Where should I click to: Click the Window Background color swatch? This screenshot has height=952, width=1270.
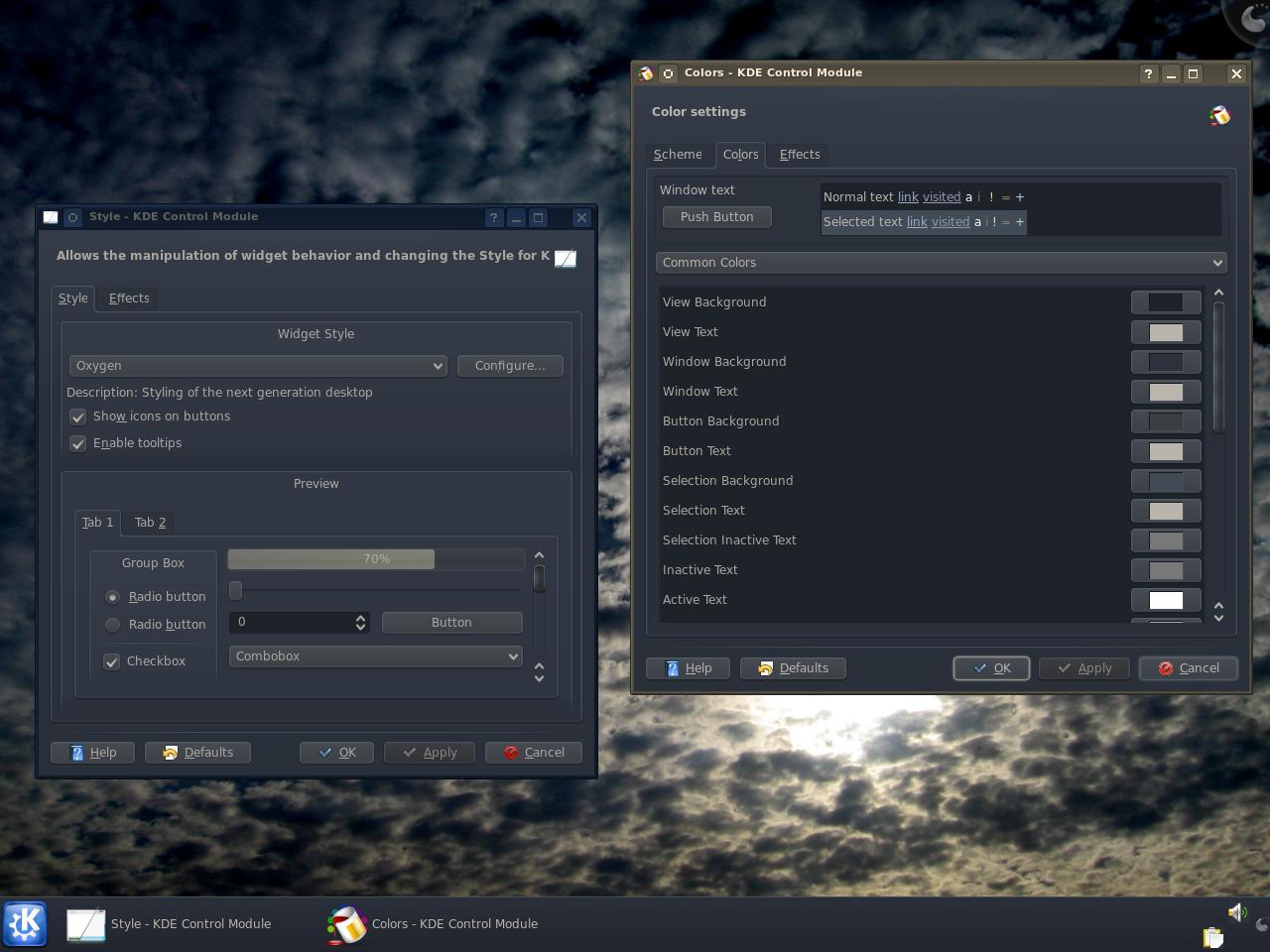tap(1166, 362)
